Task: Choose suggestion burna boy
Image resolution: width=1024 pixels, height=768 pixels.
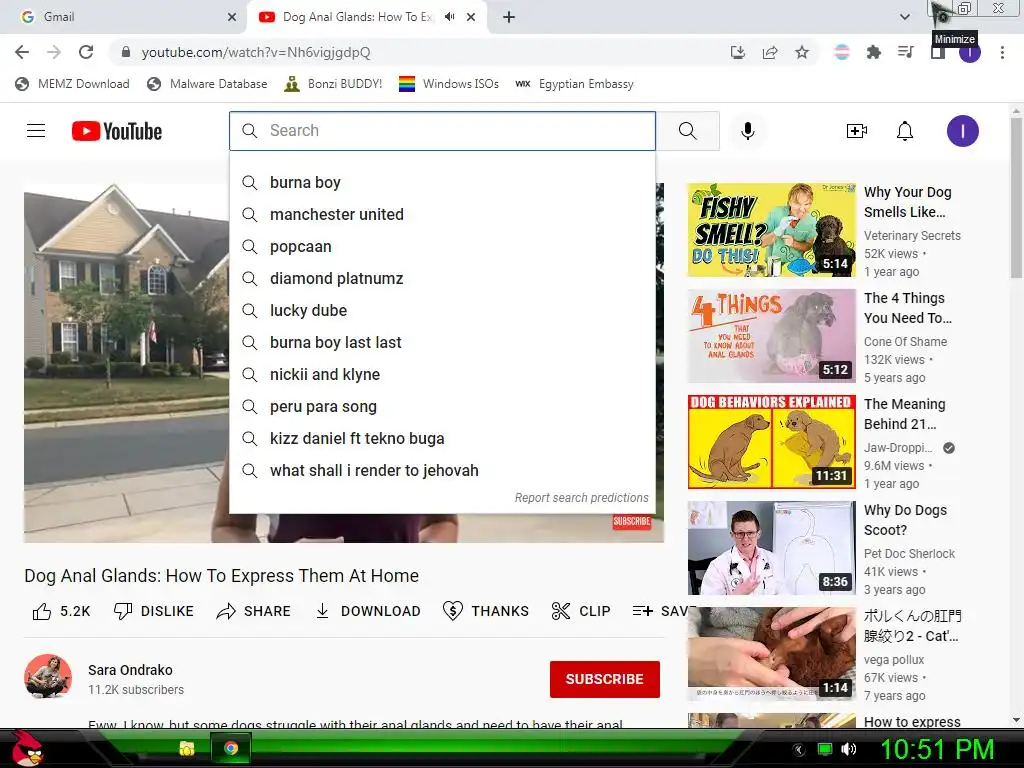Action: coord(442,182)
